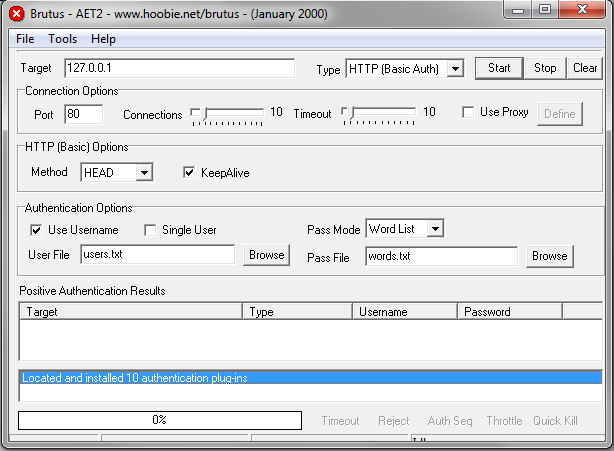614x451 pixels.
Task: Click the 0% progress bar
Action: tap(160, 420)
